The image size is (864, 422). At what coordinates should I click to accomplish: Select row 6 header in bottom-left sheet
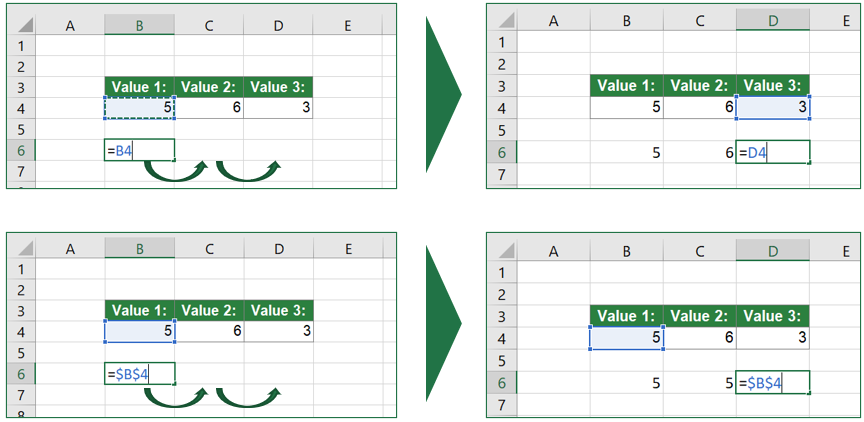(x=21, y=374)
